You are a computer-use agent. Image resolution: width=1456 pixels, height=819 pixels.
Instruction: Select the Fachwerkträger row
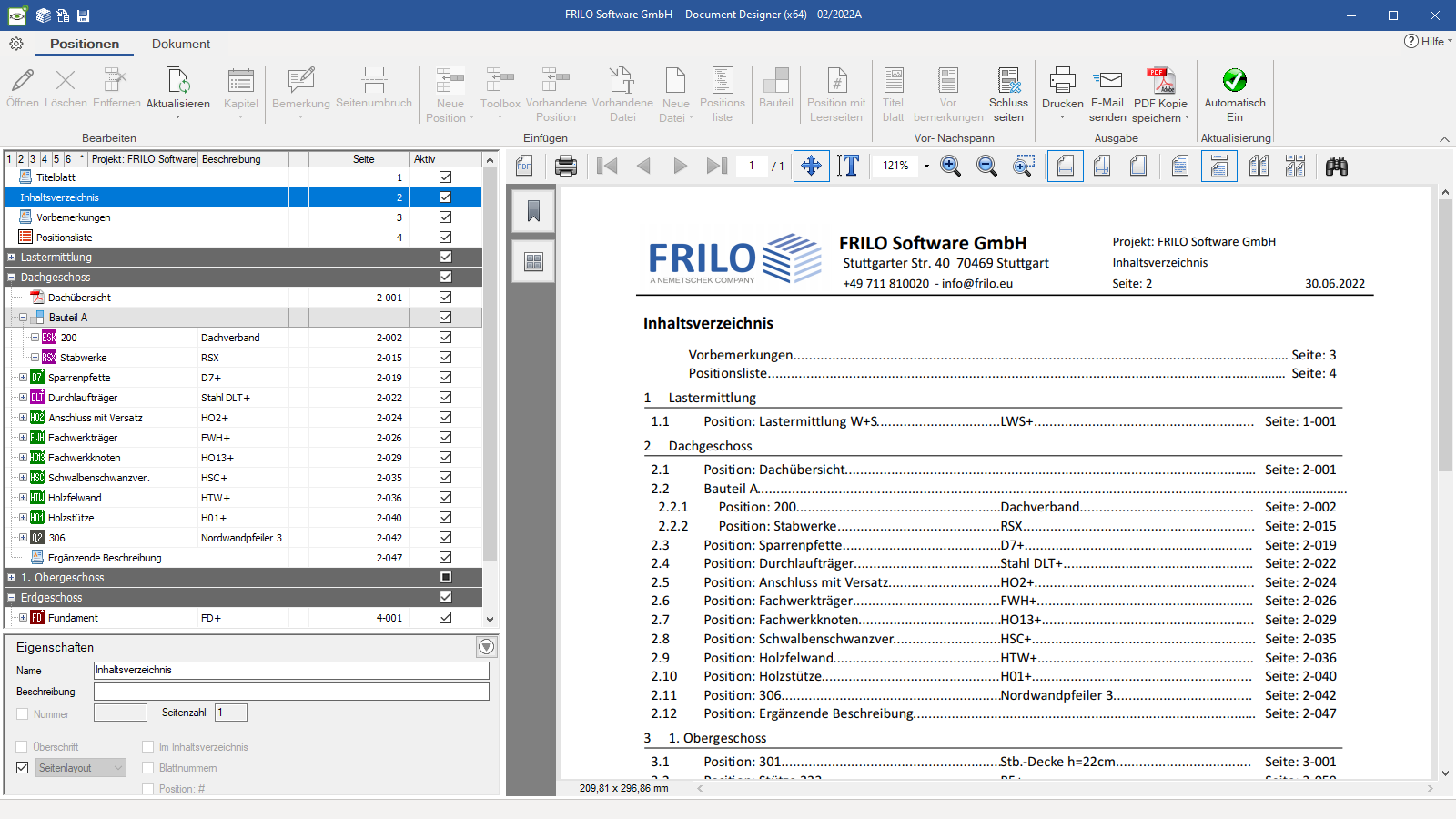tap(243, 438)
